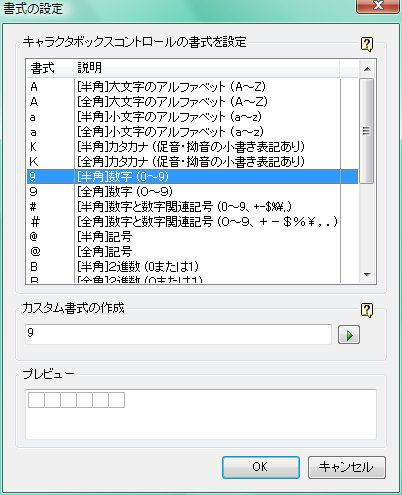The width and height of the screenshot is (402, 495).
Task: Select highlighted row [半角]数字 (0~9)
Action: pyautogui.click(x=192, y=176)
